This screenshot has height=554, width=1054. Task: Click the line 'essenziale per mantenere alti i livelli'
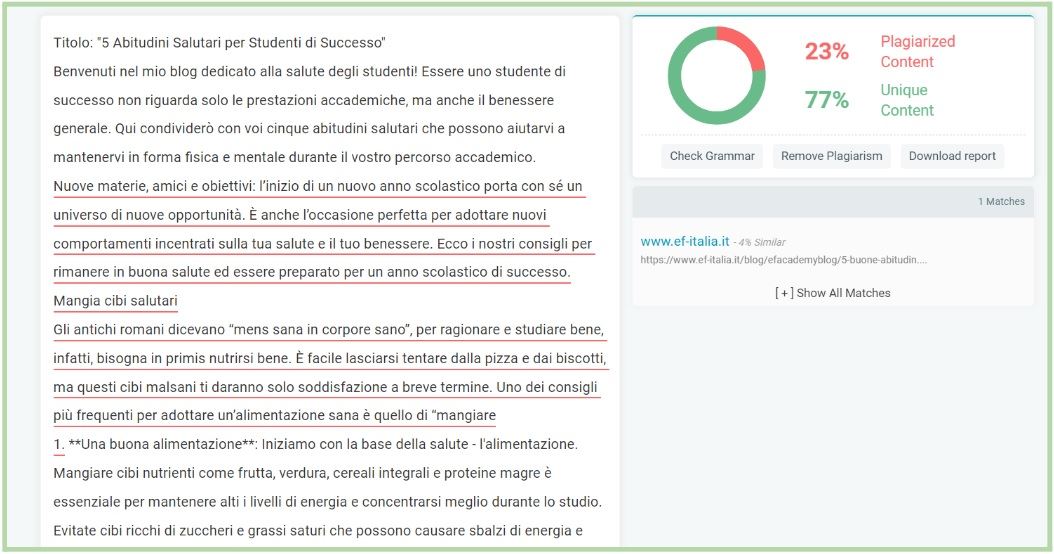click(x=327, y=502)
